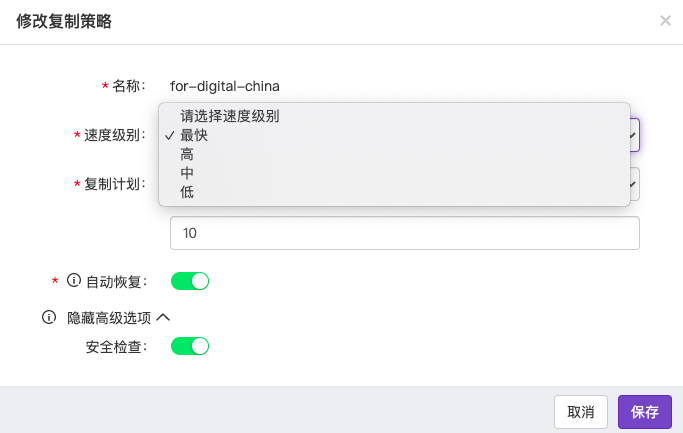Click the 复制计划 dropdown arrow
Image resolution: width=683 pixels, height=433 pixels.
click(x=632, y=184)
